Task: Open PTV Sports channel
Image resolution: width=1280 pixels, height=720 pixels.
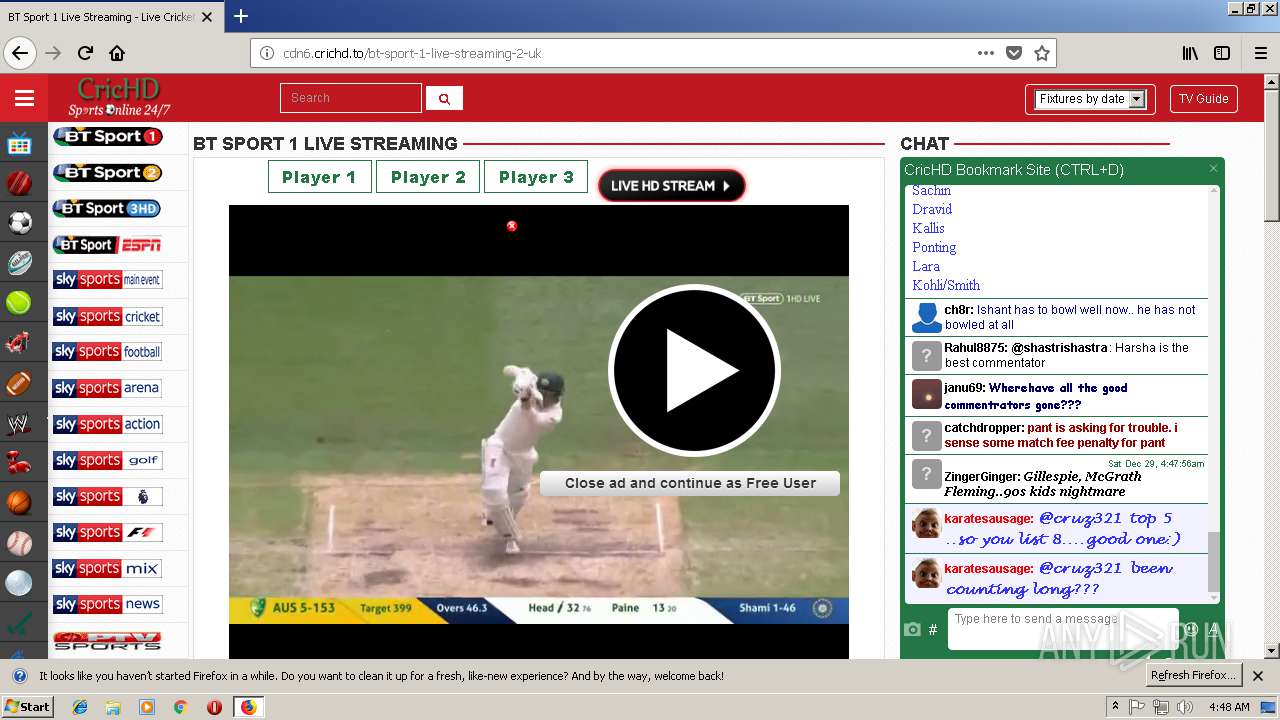Action: [x=107, y=640]
